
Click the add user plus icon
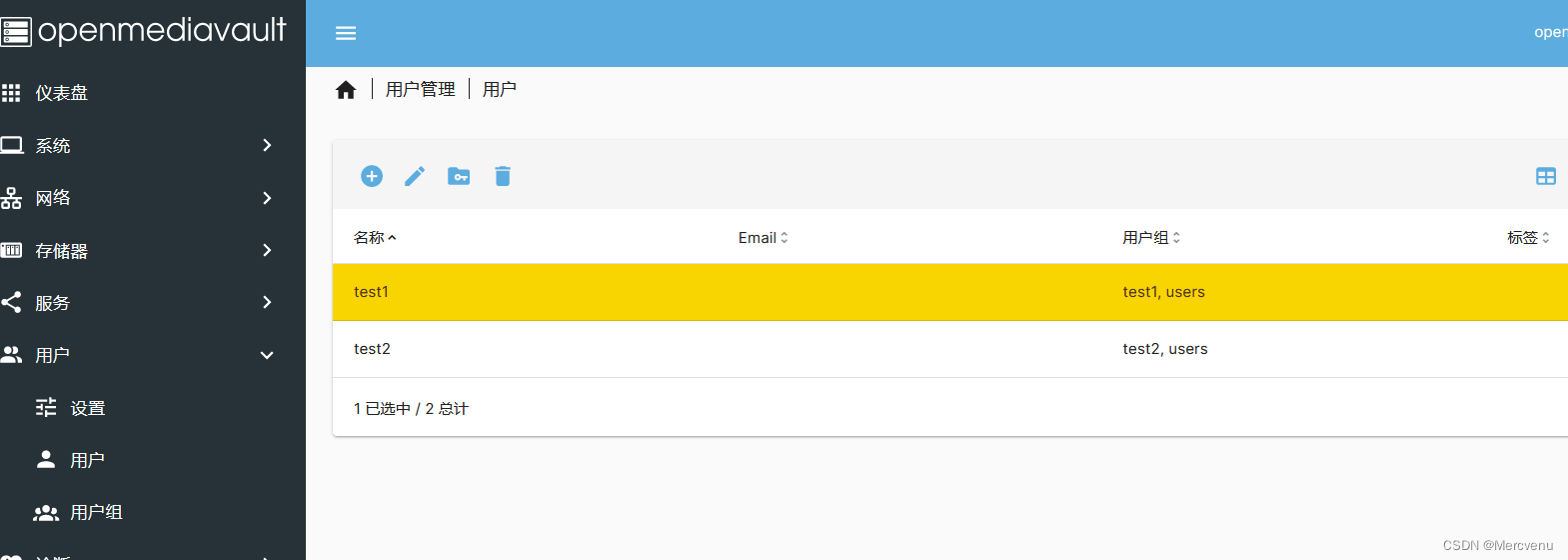pos(372,176)
